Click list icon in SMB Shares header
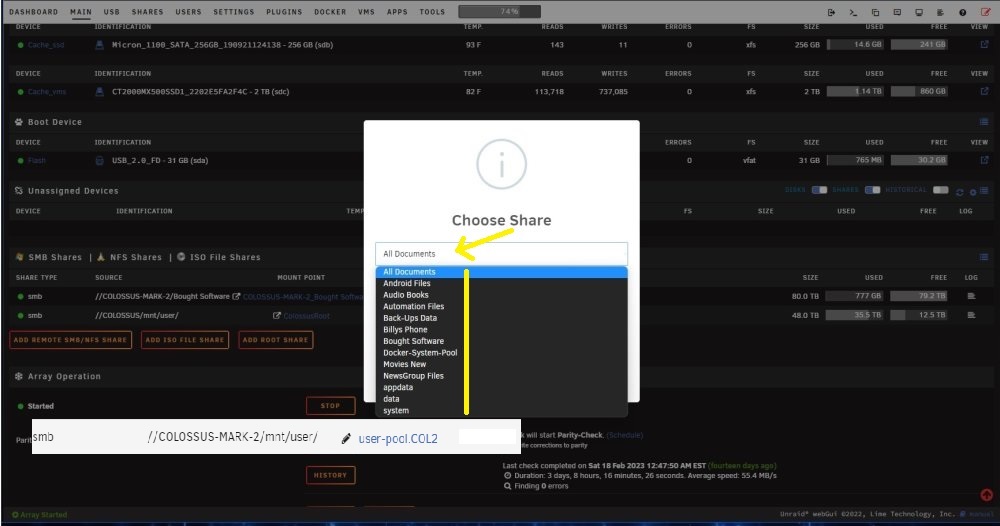 pos(984,257)
